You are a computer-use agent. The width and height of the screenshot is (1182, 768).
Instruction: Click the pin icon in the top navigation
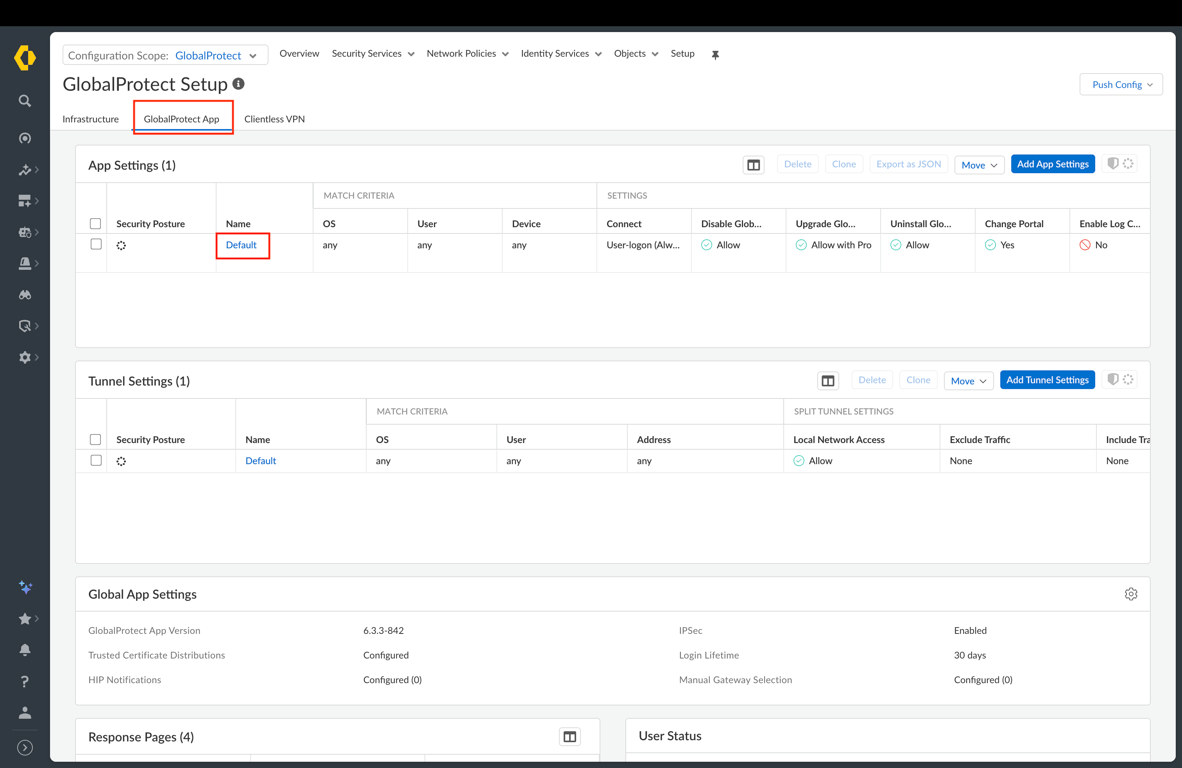[x=715, y=54]
